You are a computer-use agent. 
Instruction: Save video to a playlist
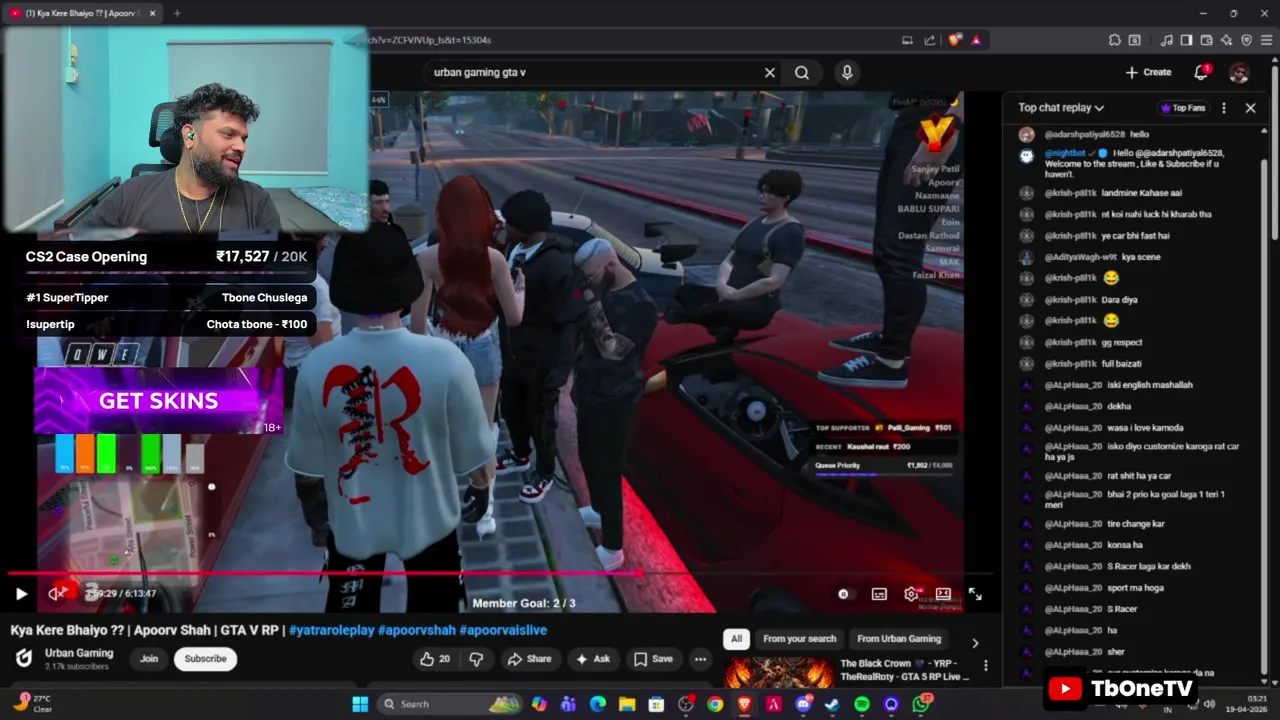[653, 659]
